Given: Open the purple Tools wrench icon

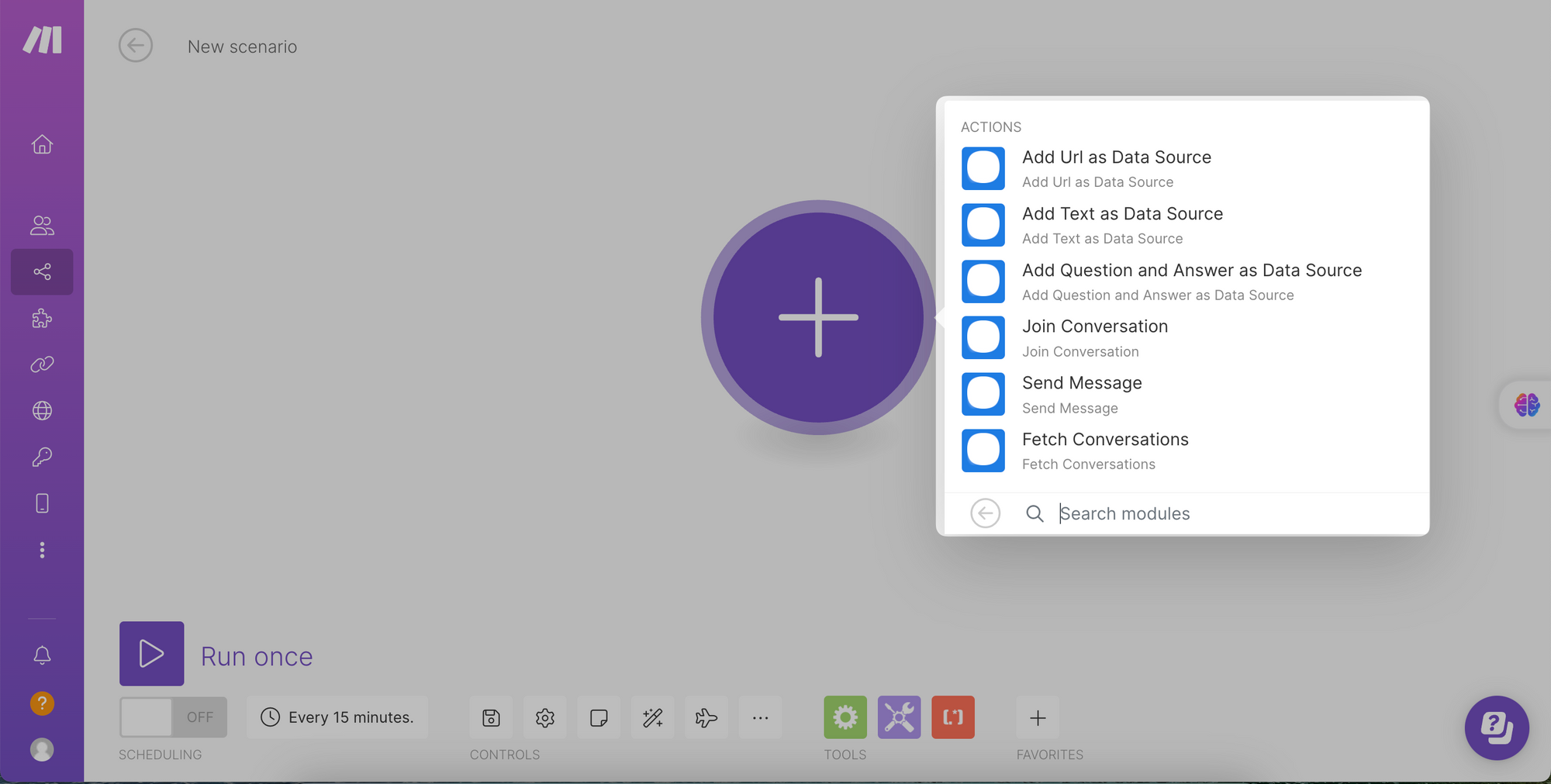Looking at the screenshot, I should point(900,717).
